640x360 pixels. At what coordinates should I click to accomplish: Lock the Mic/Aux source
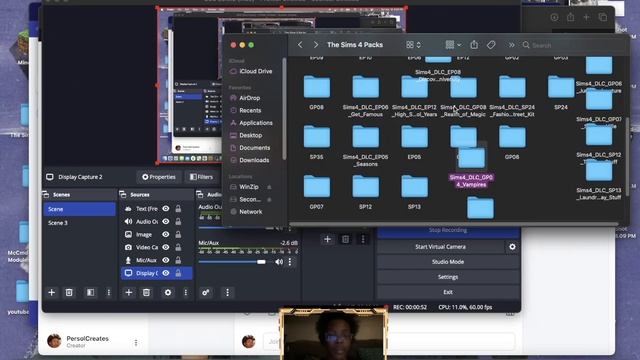coord(178,260)
